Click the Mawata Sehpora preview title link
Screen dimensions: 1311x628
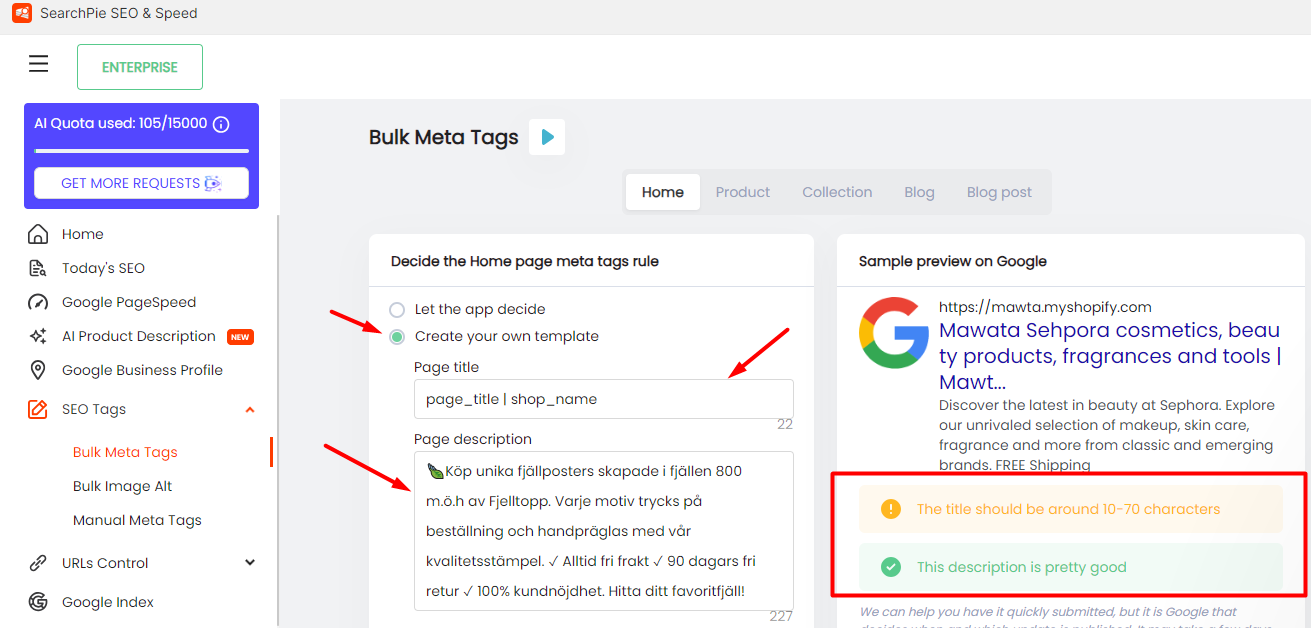coord(1110,356)
